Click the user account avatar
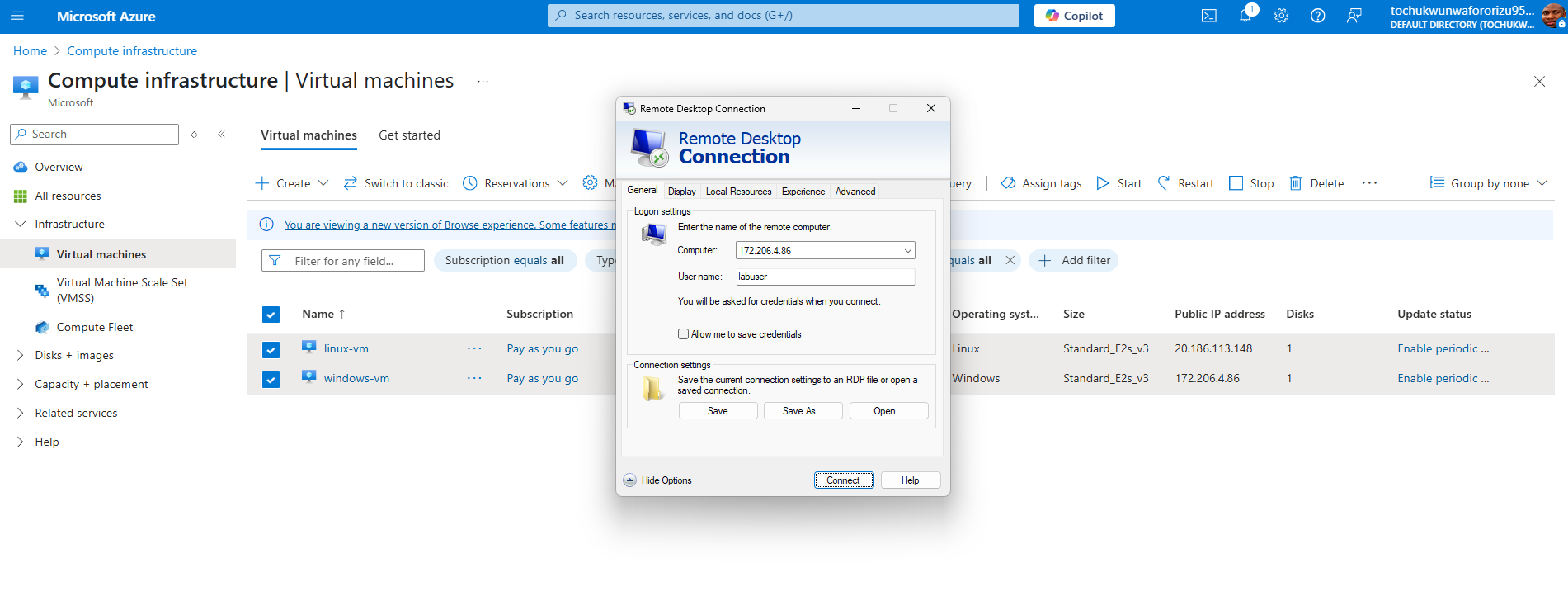Image resolution: width=1568 pixels, height=596 pixels. tap(1552, 16)
